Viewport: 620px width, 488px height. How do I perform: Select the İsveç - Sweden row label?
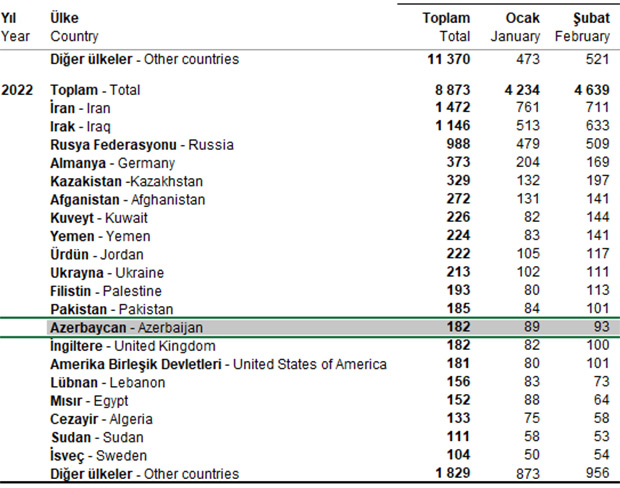click(96, 455)
